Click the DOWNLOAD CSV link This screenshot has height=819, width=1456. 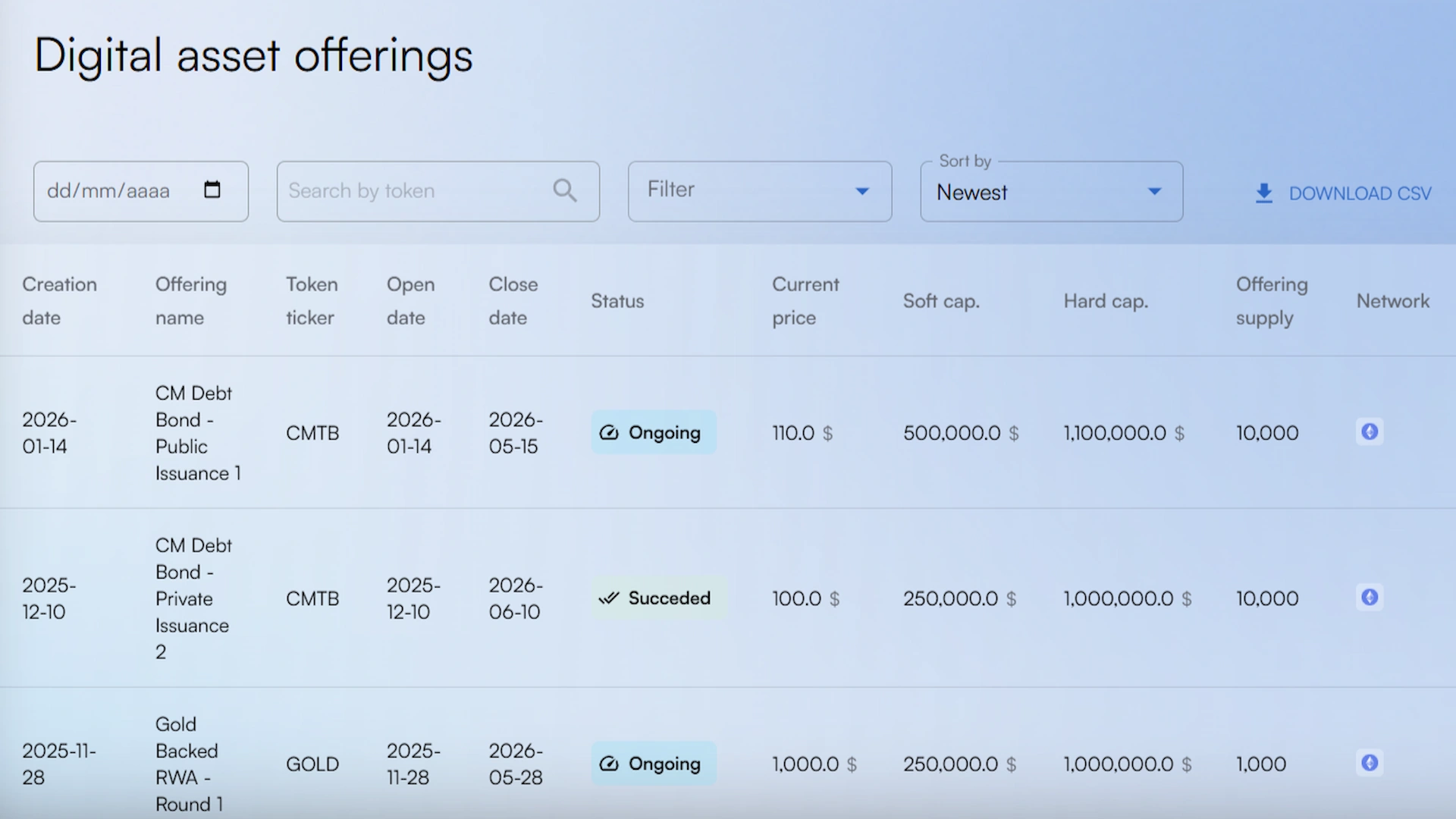[x=1360, y=193]
